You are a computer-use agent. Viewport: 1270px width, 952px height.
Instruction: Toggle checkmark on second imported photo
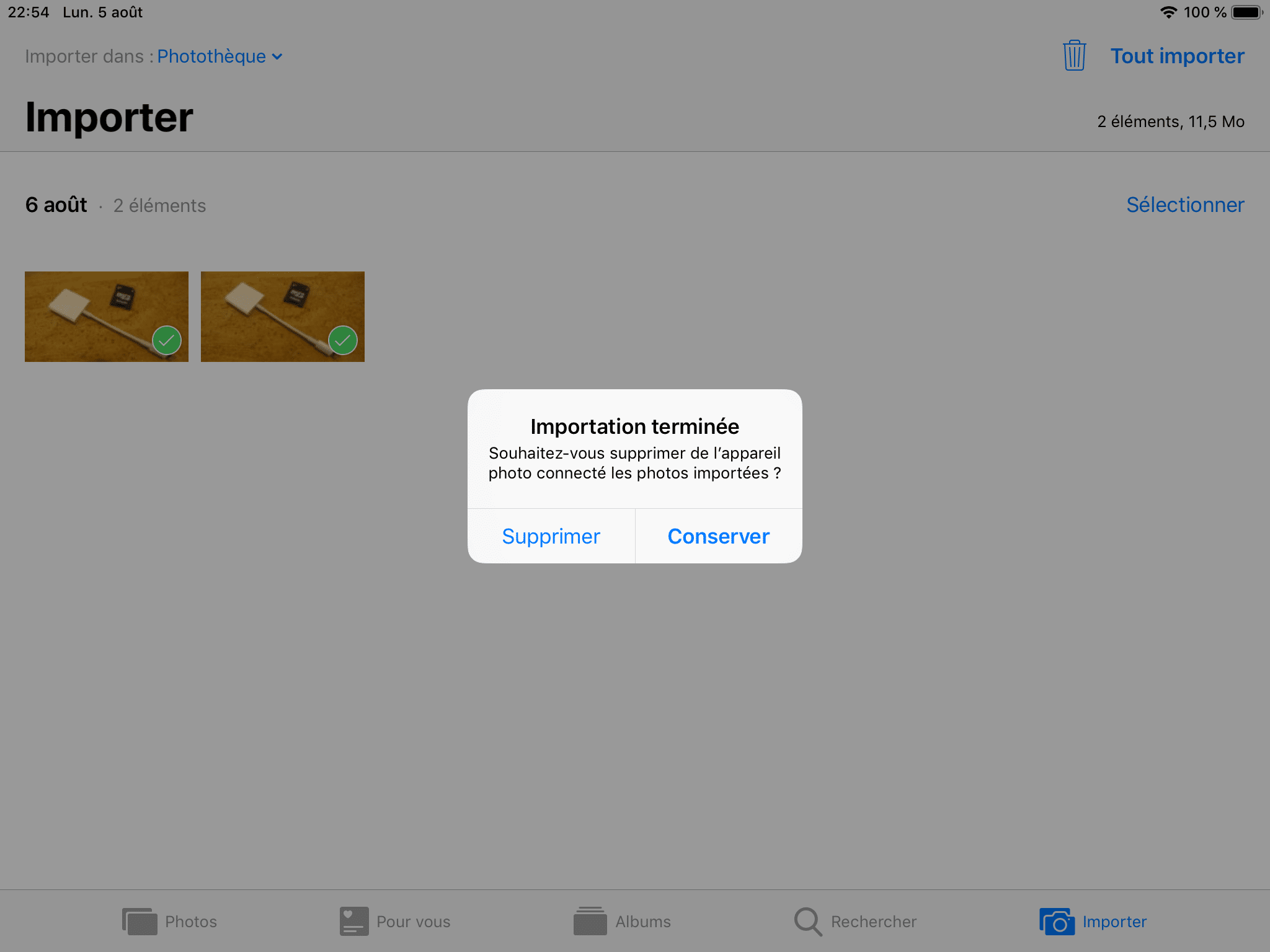pyautogui.click(x=343, y=340)
